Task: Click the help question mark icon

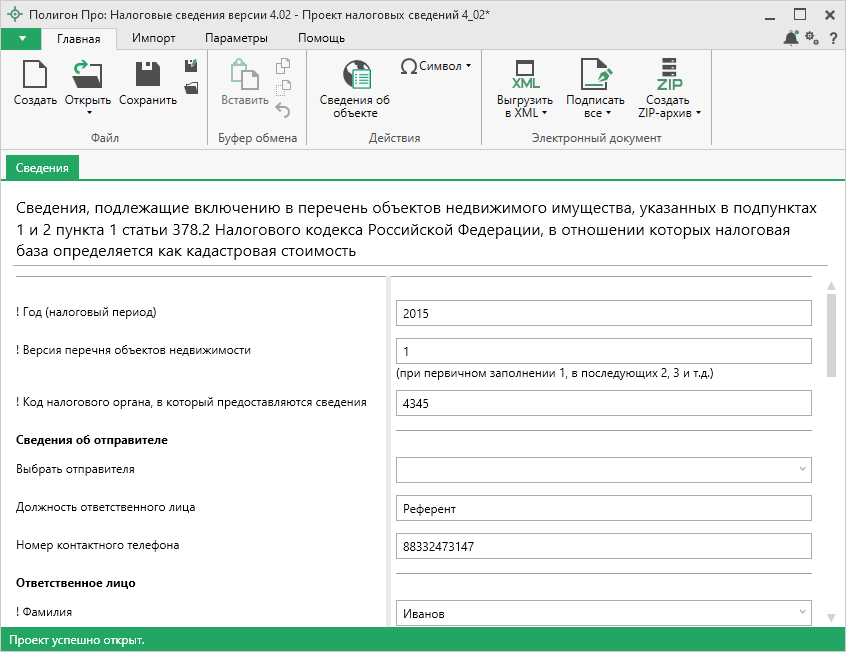Action: 830,38
